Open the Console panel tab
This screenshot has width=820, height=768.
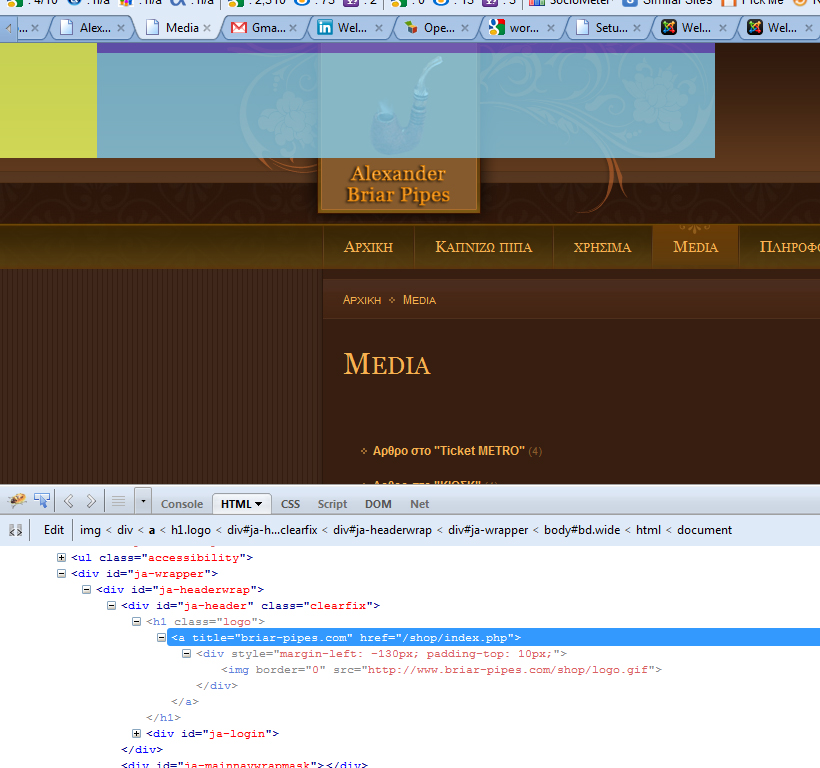(x=182, y=504)
